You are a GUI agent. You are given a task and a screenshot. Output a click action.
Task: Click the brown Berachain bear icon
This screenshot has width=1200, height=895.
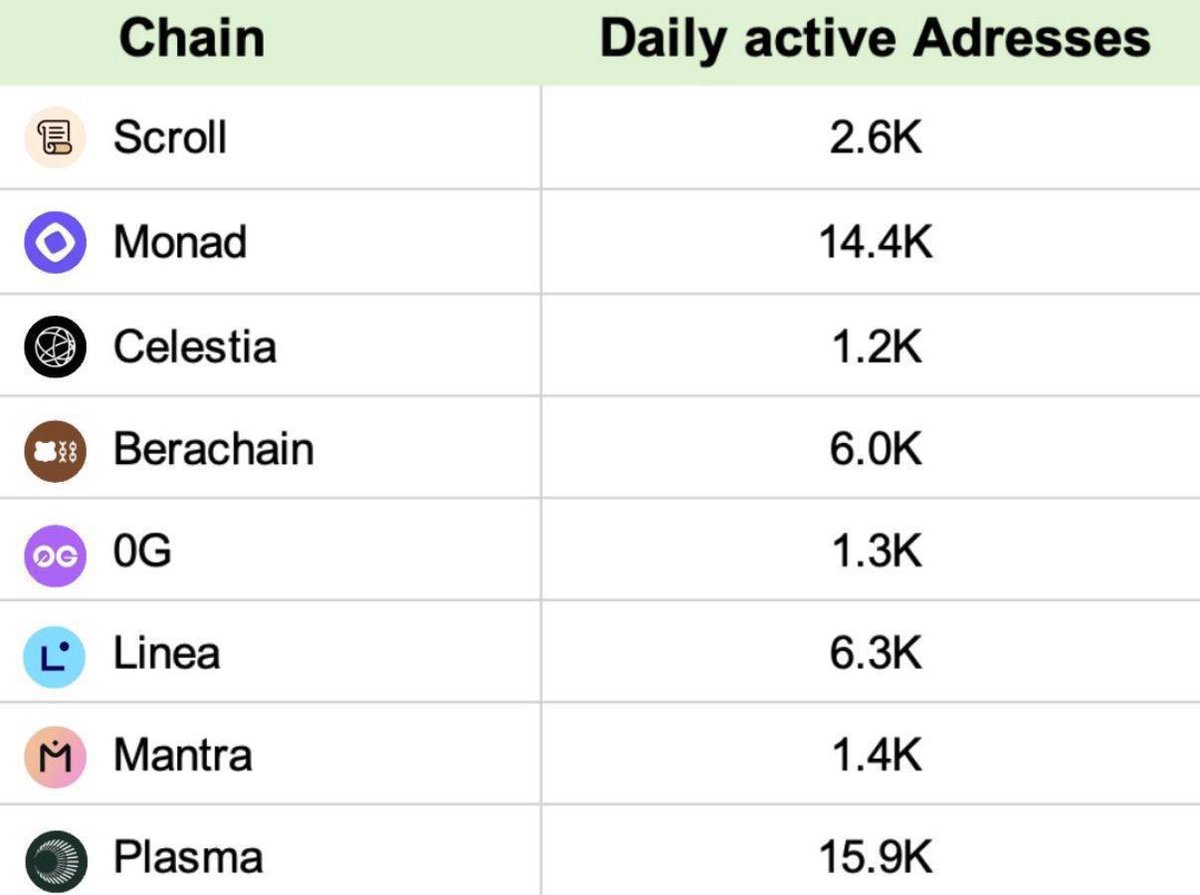click(55, 450)
